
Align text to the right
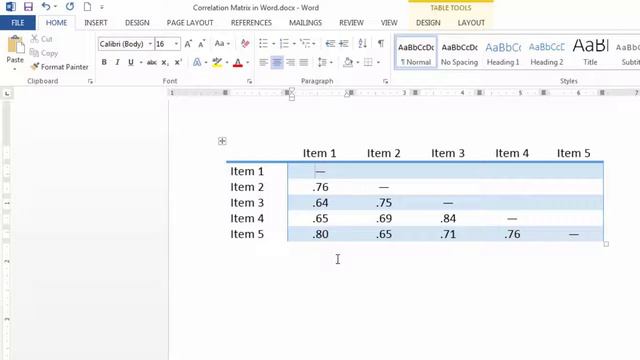[290, 62]
